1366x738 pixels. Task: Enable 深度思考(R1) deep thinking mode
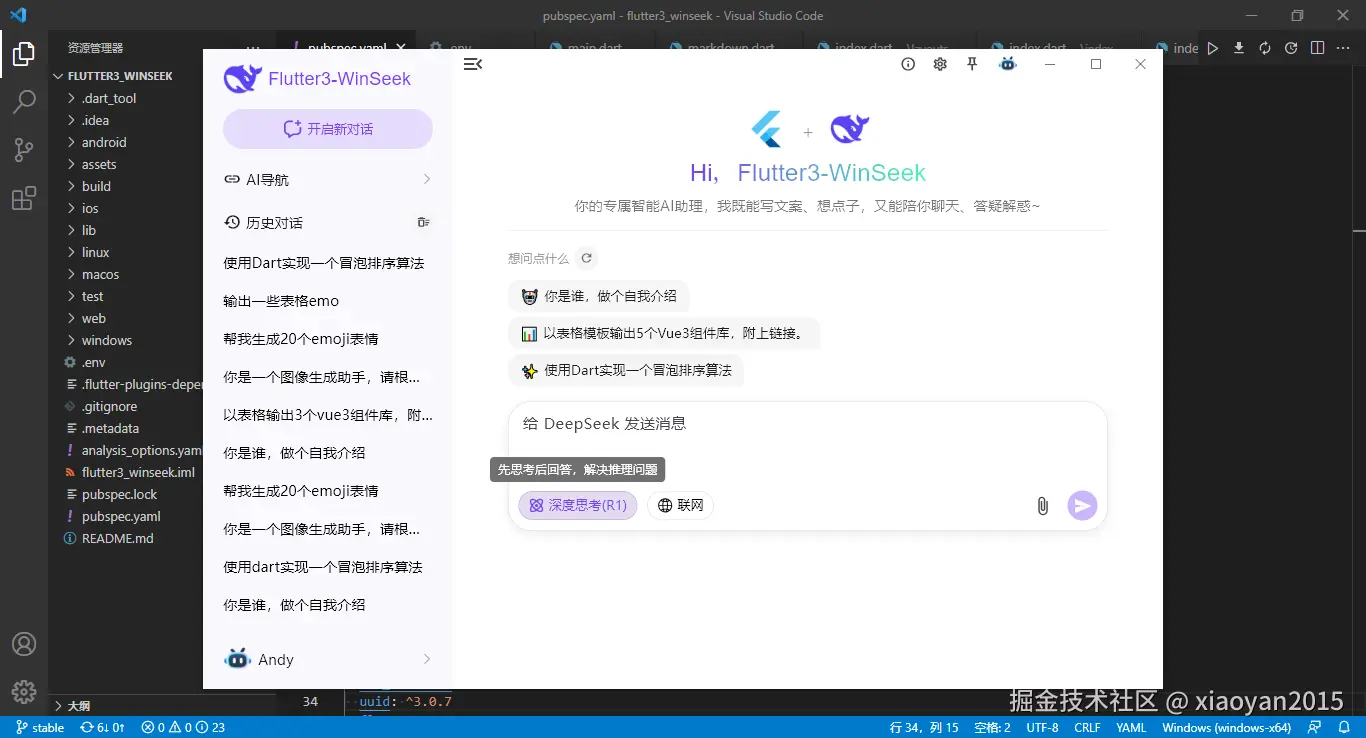577,505
